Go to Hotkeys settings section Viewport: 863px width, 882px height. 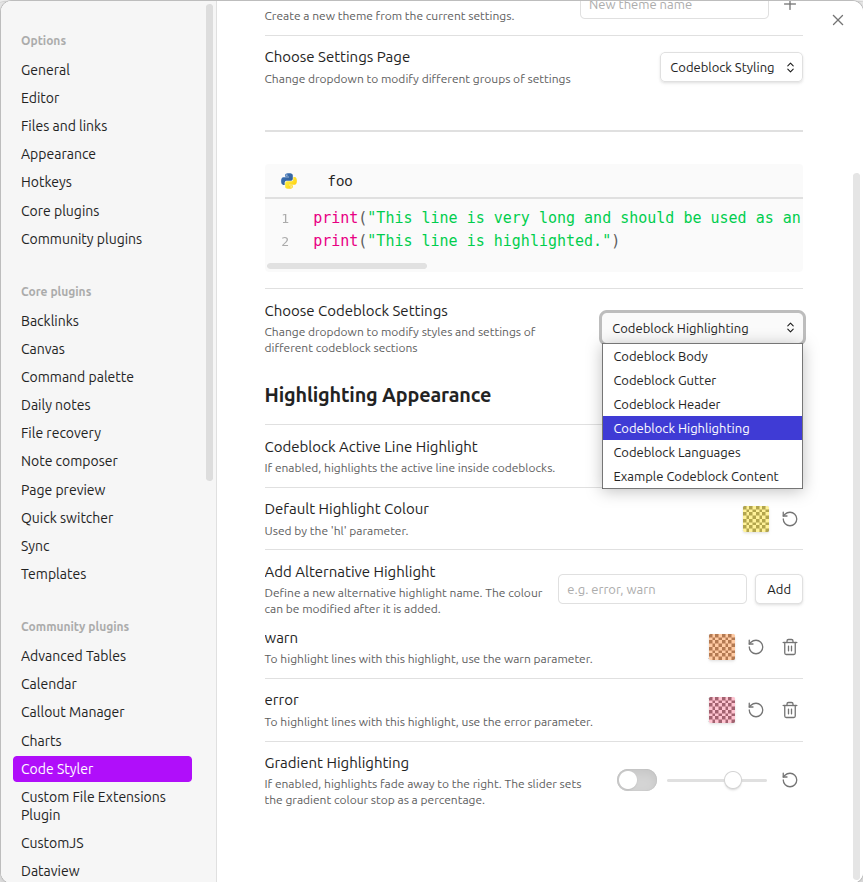point(46,182)
